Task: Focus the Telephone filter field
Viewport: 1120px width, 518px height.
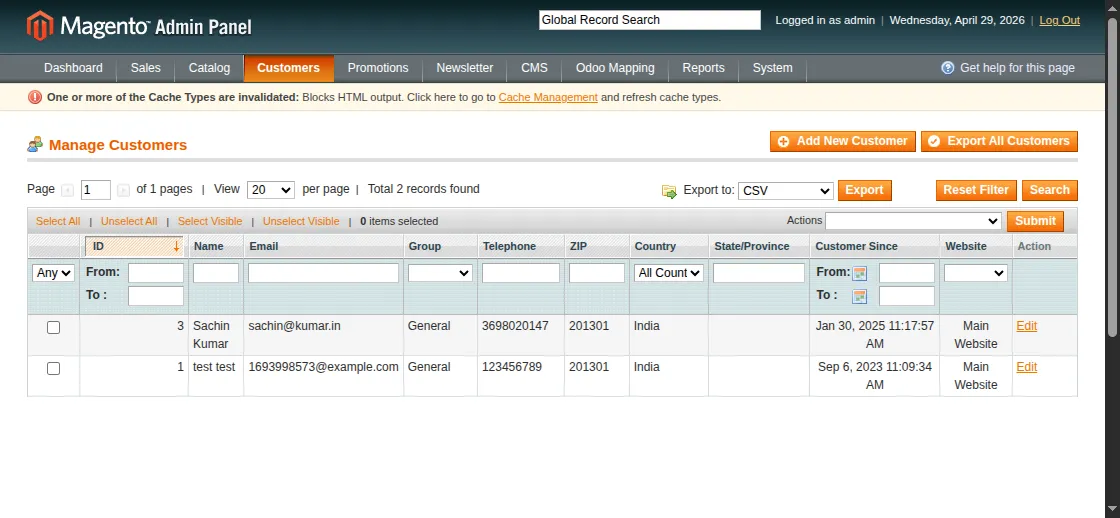Action: point(521,273)
